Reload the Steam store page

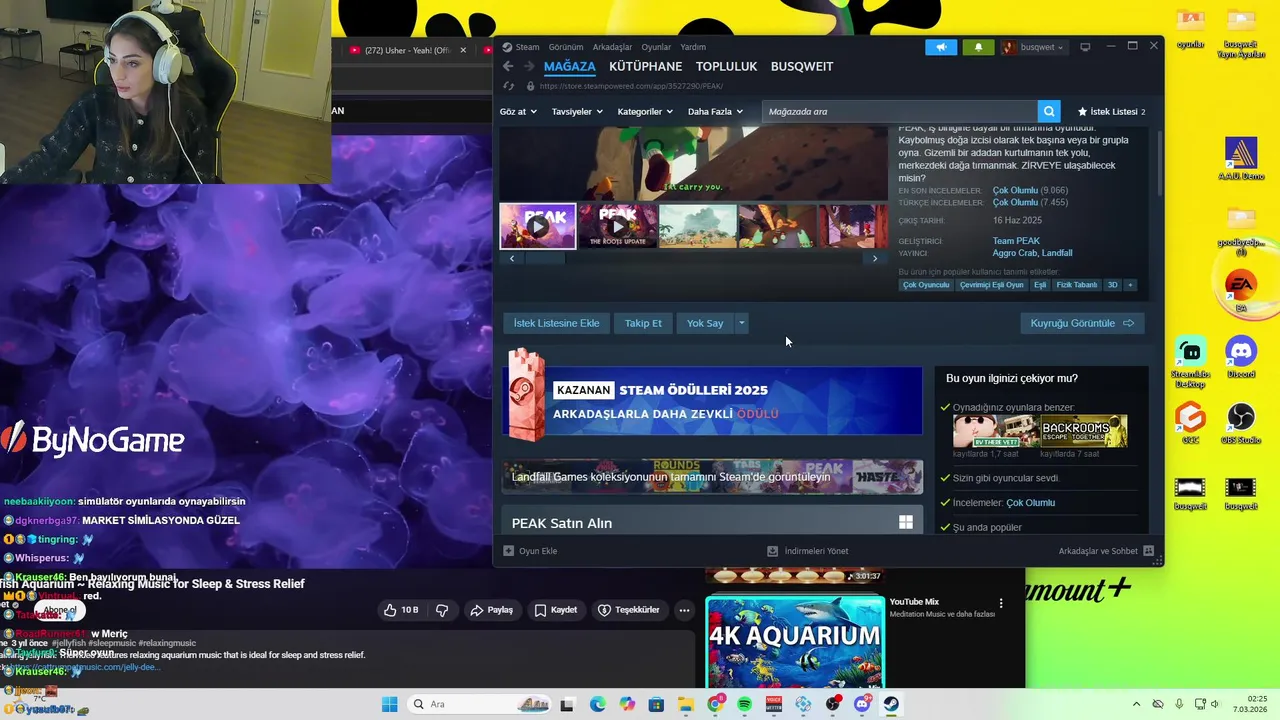(509, 86)
